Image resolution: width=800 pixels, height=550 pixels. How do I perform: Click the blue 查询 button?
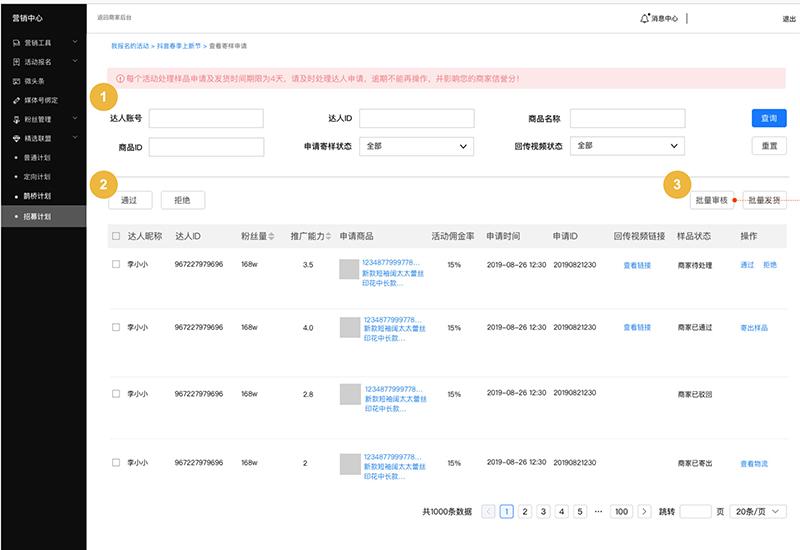pos(768,118)
